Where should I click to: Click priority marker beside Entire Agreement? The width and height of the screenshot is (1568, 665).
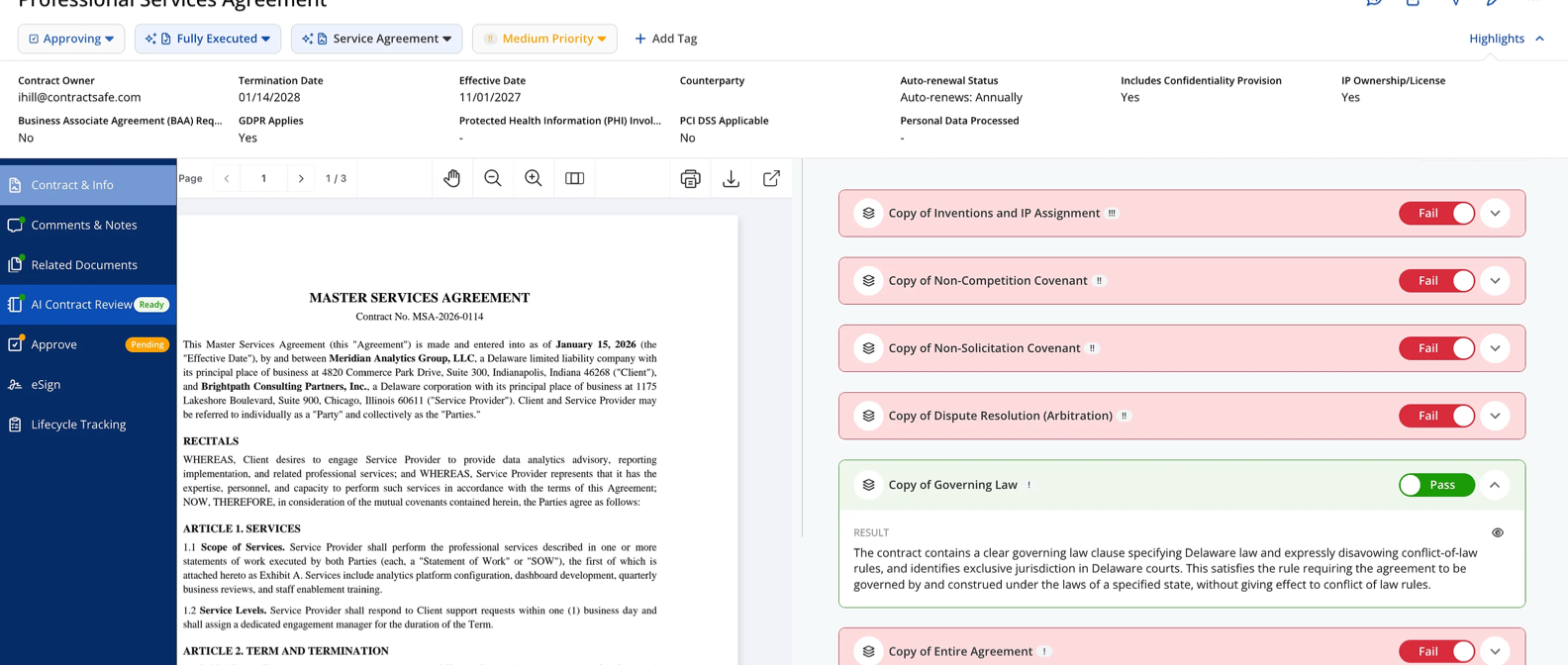coord(1045,651)
